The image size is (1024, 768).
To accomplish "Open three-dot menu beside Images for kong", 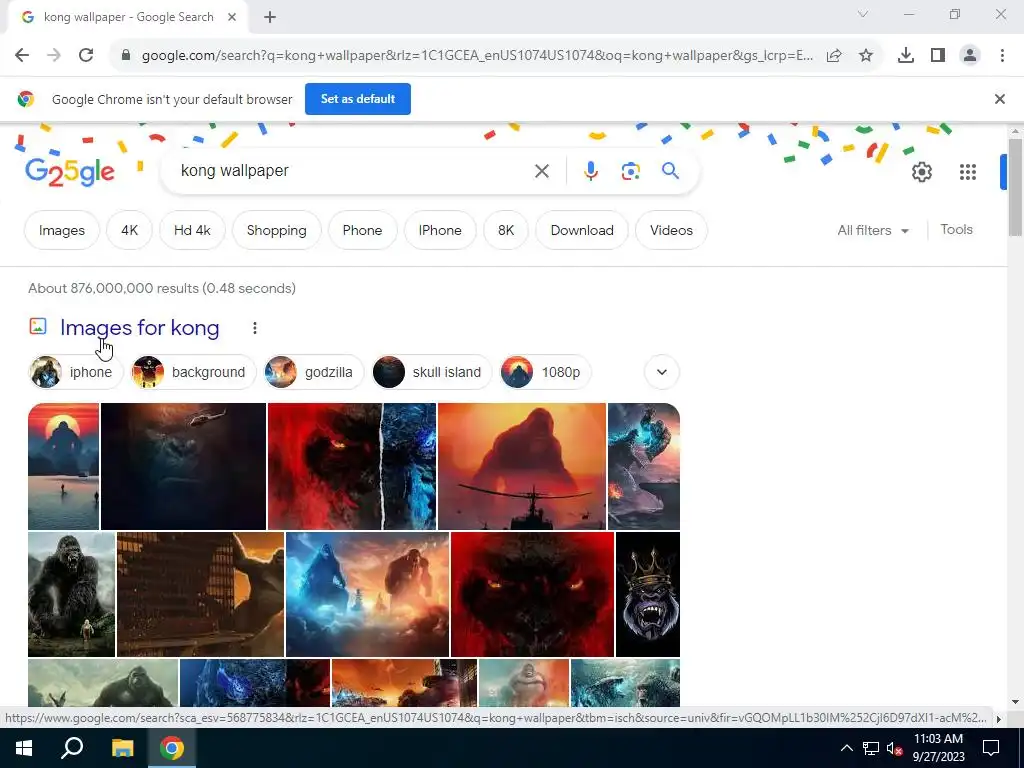I will pyautogui.click(x=255, y=328).
